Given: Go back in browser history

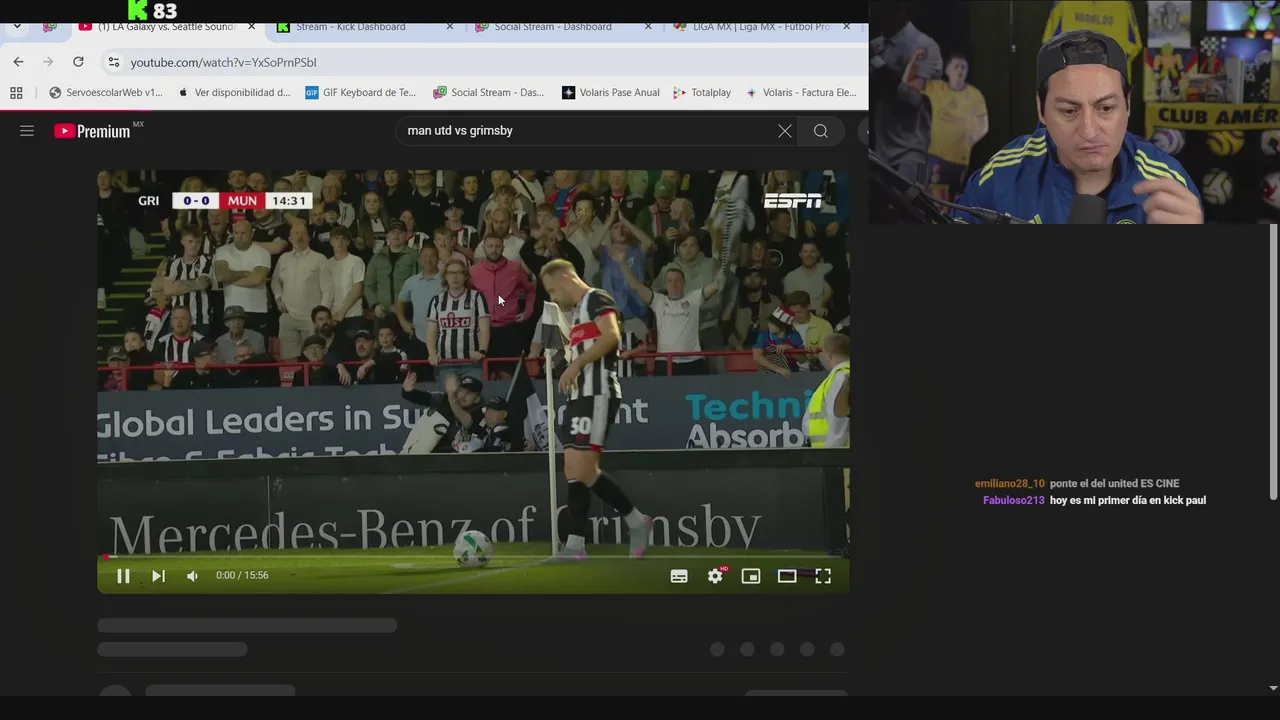Looking at the screenshot, I should 18,62.
